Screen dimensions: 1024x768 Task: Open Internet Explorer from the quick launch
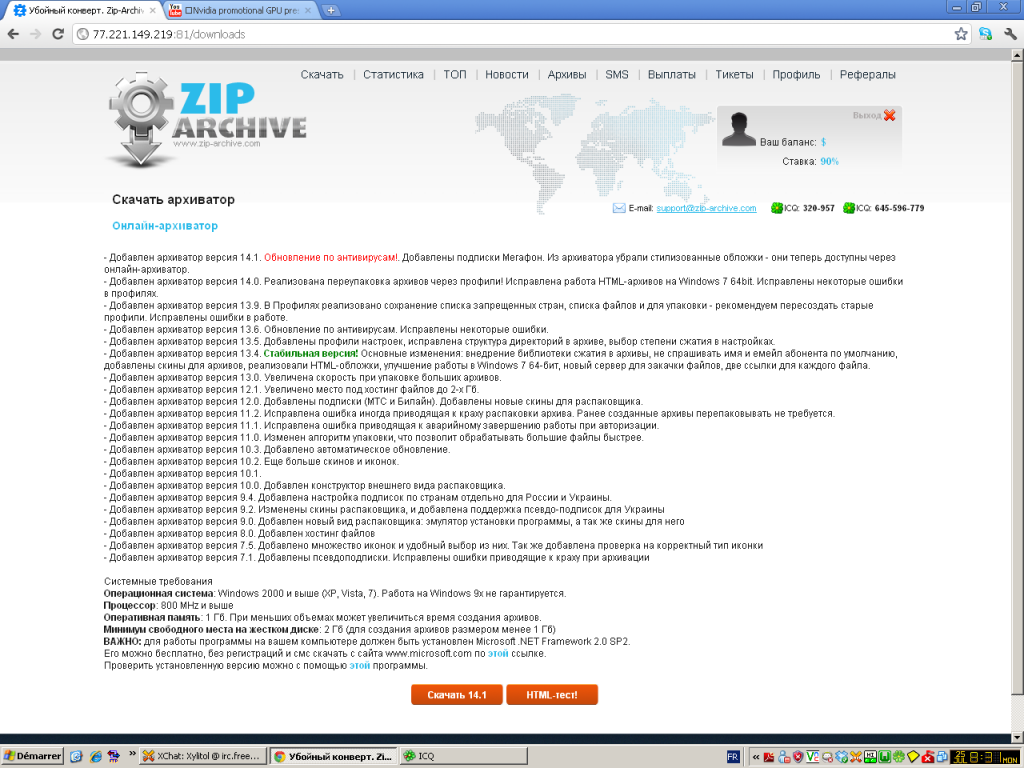click(96, 756)
